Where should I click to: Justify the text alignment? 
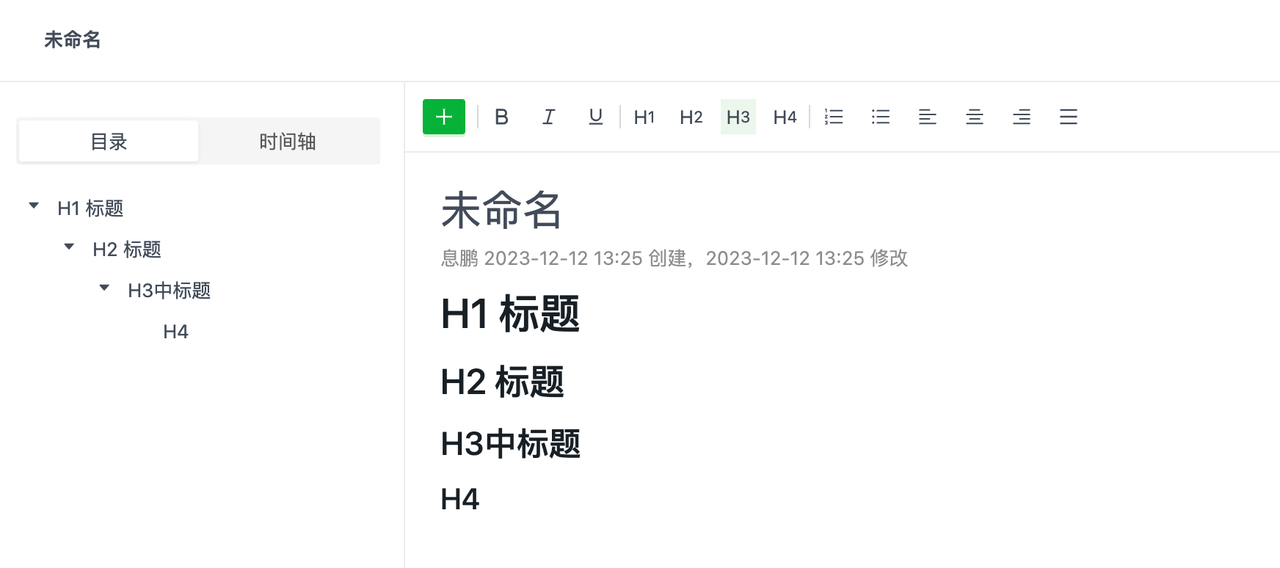pos(1068,117)
